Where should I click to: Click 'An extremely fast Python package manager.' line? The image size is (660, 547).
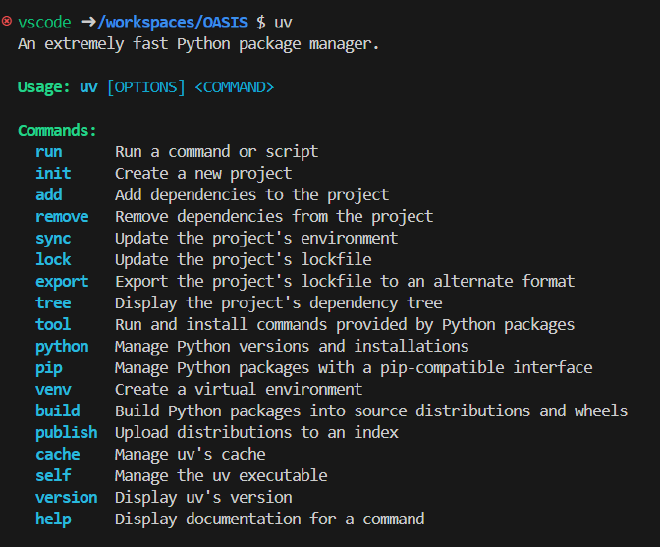pyautogui.click(x=198, y=44)
